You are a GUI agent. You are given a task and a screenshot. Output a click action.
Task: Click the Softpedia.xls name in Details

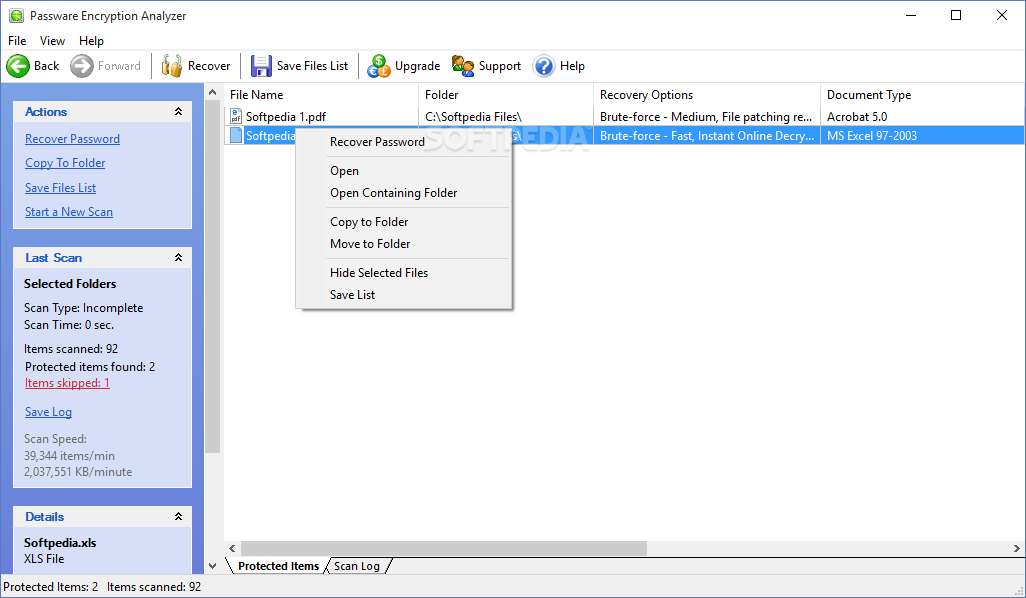coord(60,543)
